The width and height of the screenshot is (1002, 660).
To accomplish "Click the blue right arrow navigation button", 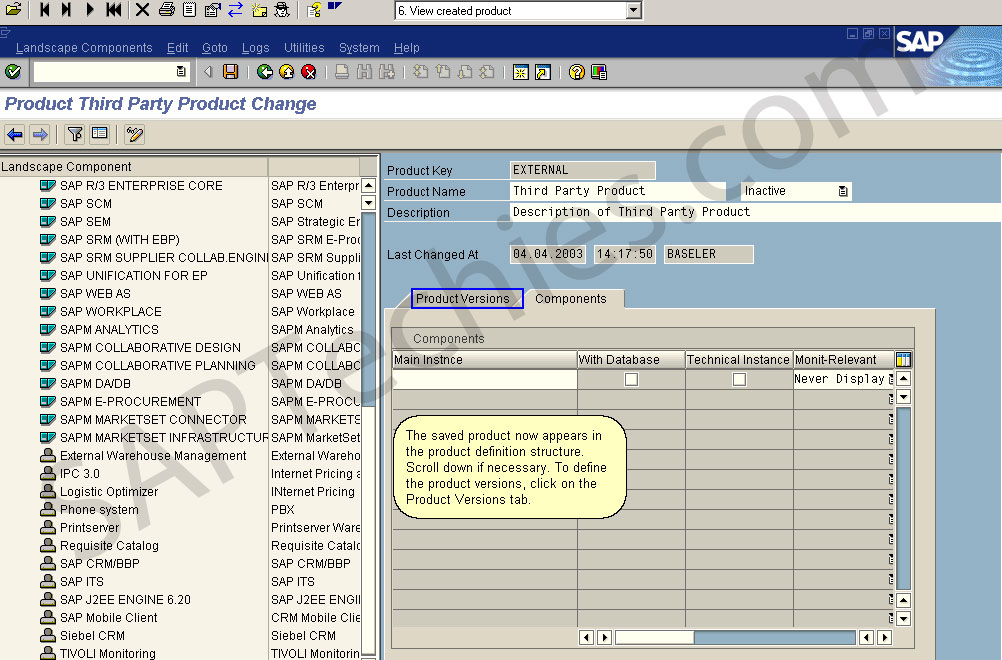I will (40, 134).
